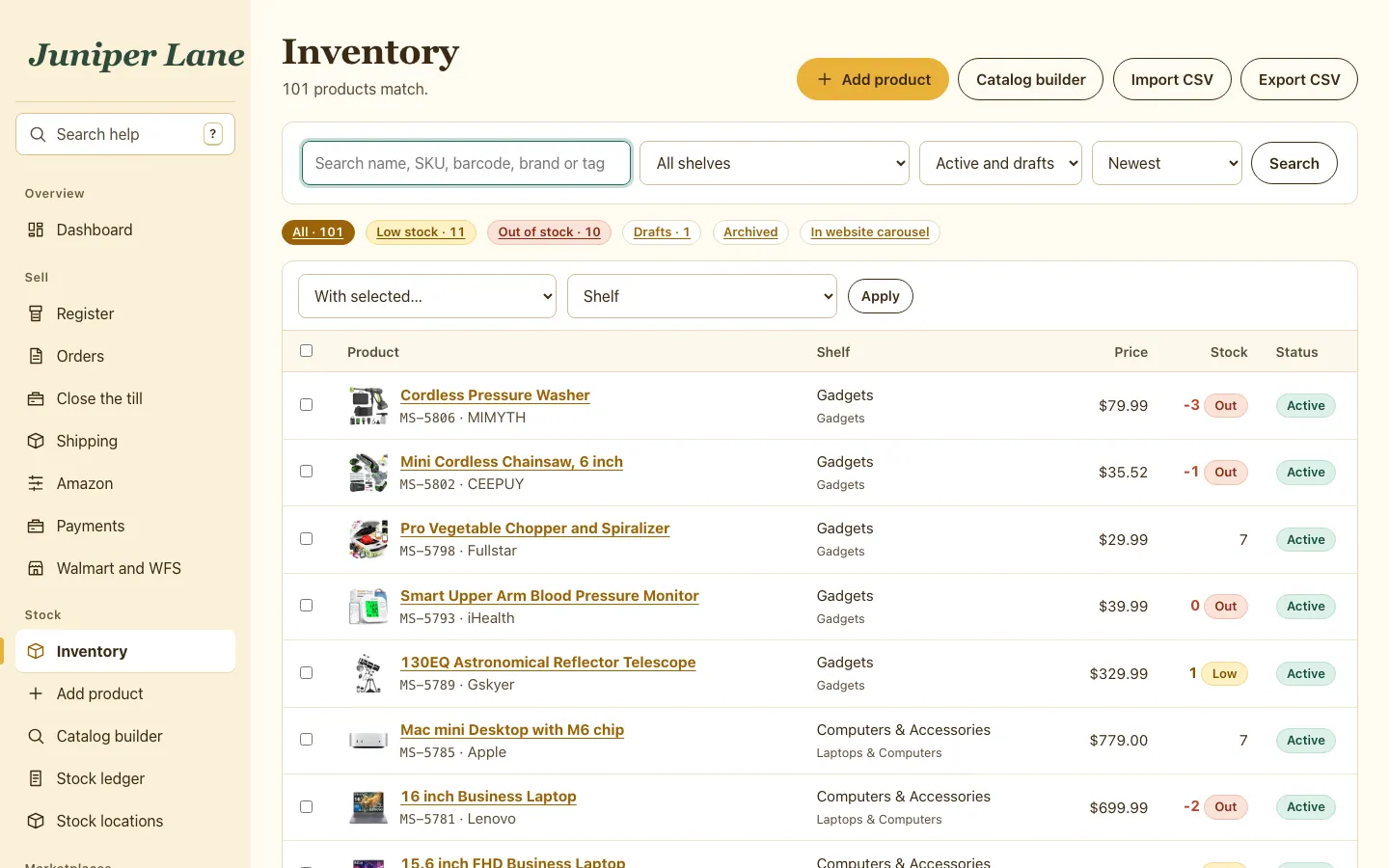The height and width of the screenshot is (868, 1389).
Task: Click the magnifier icon in Search help
Action: pos(38,134)
